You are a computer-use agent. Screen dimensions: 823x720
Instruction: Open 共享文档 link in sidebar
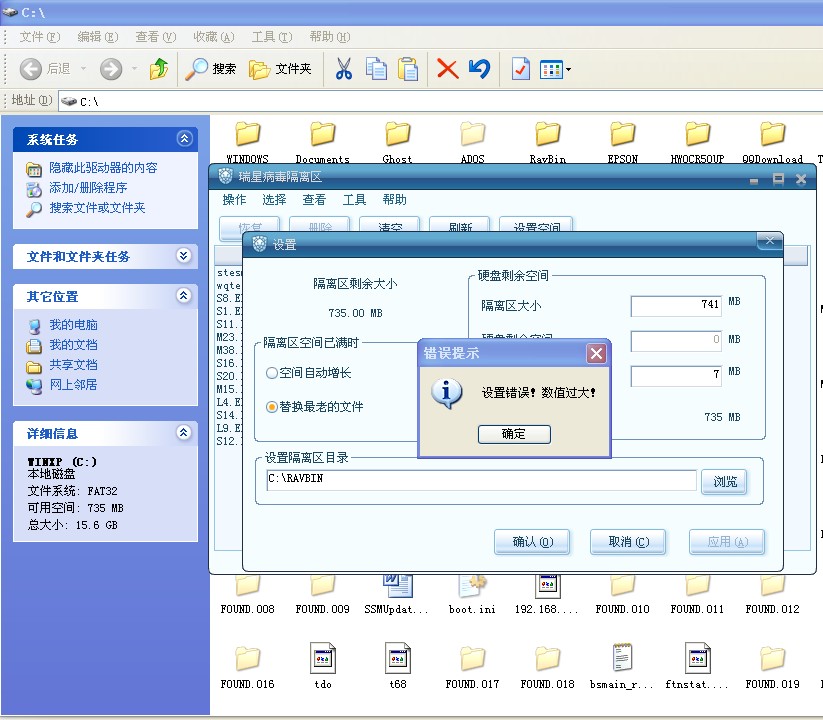pyautogui.click(x=73, y=365)
